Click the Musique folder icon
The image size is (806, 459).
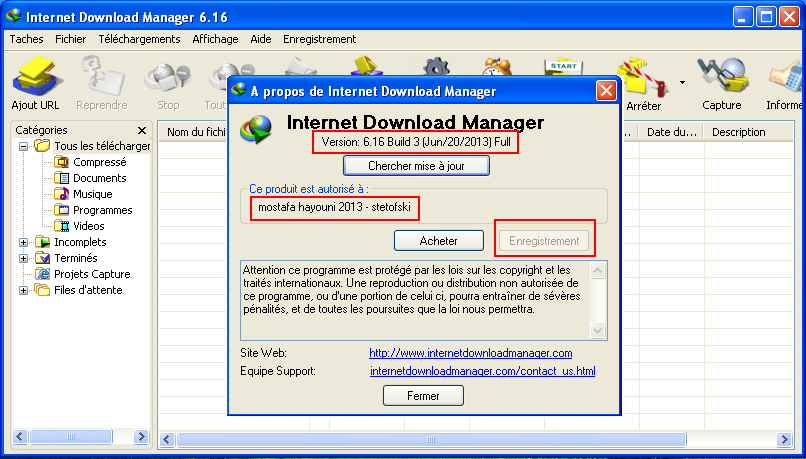pos(62,194)
